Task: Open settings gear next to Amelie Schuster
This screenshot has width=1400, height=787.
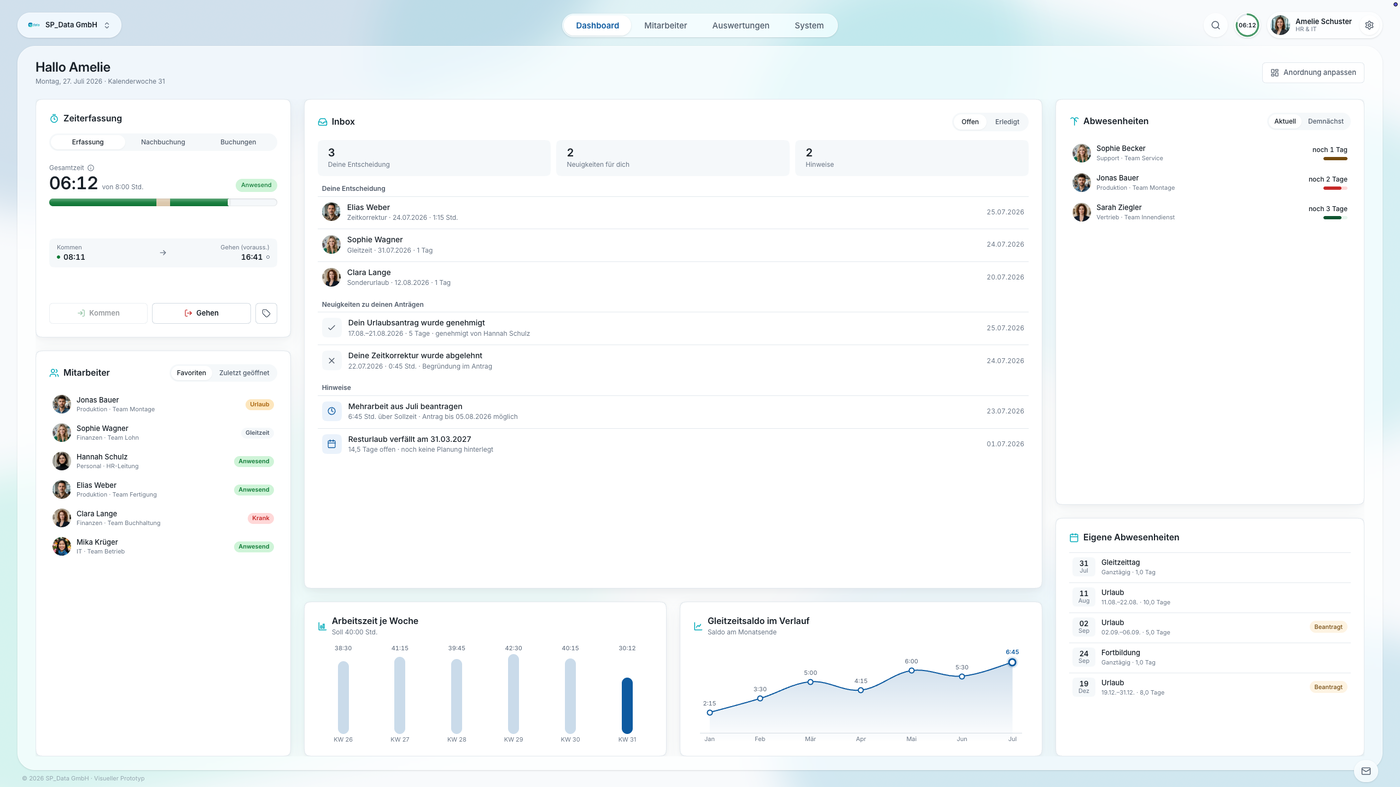Action: (x=1369, y=25)
